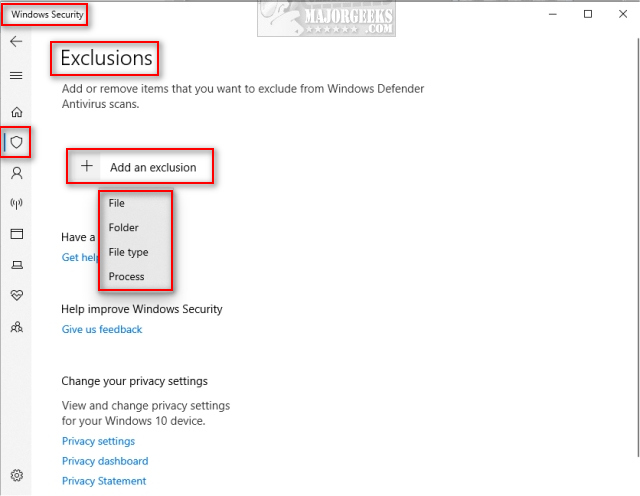Click the vertical scrollbar on the right
Screen dimensions: 640x496
[638, 247]
